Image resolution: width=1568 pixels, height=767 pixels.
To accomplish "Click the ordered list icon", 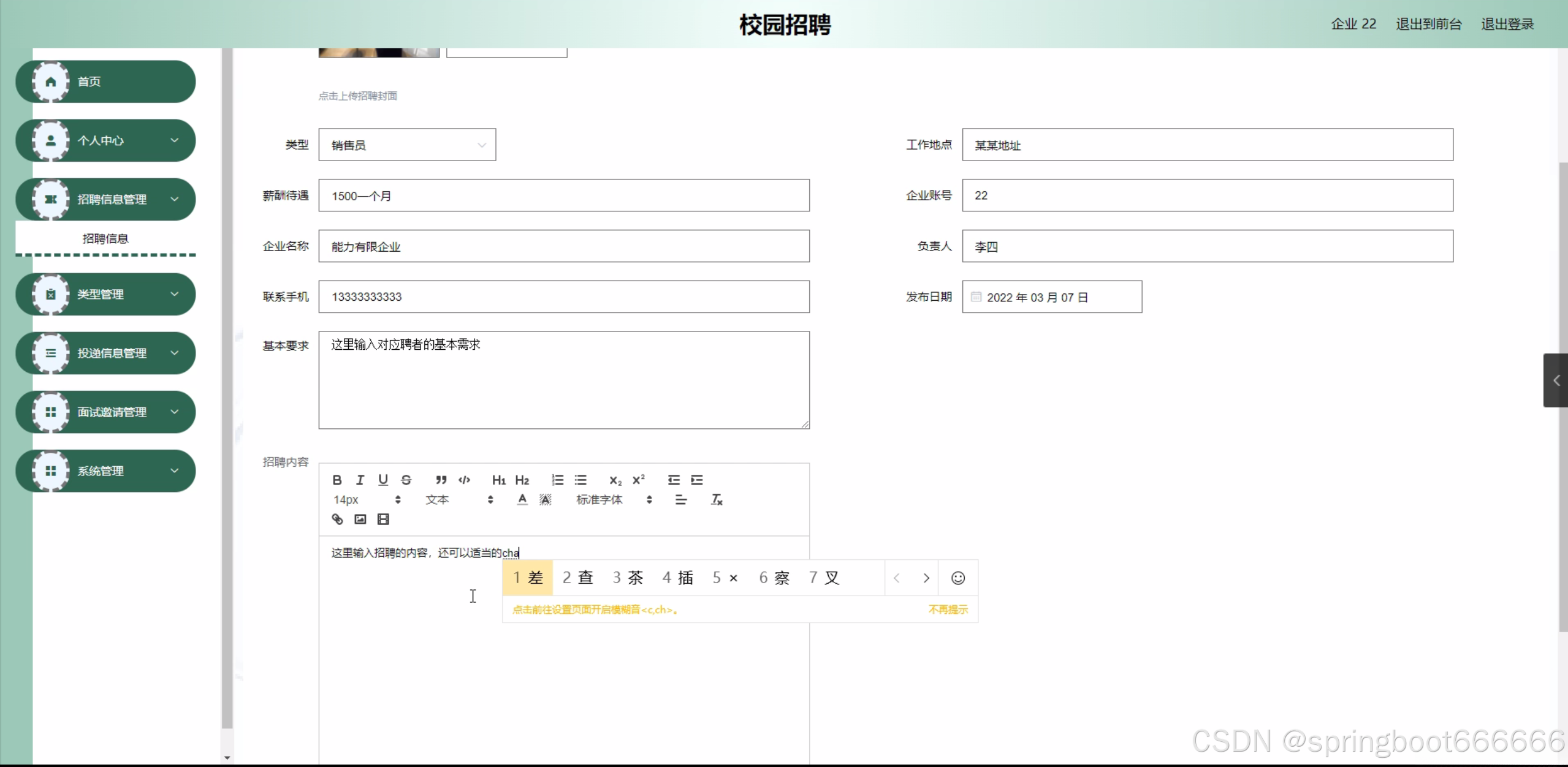I will click(557, 480).
